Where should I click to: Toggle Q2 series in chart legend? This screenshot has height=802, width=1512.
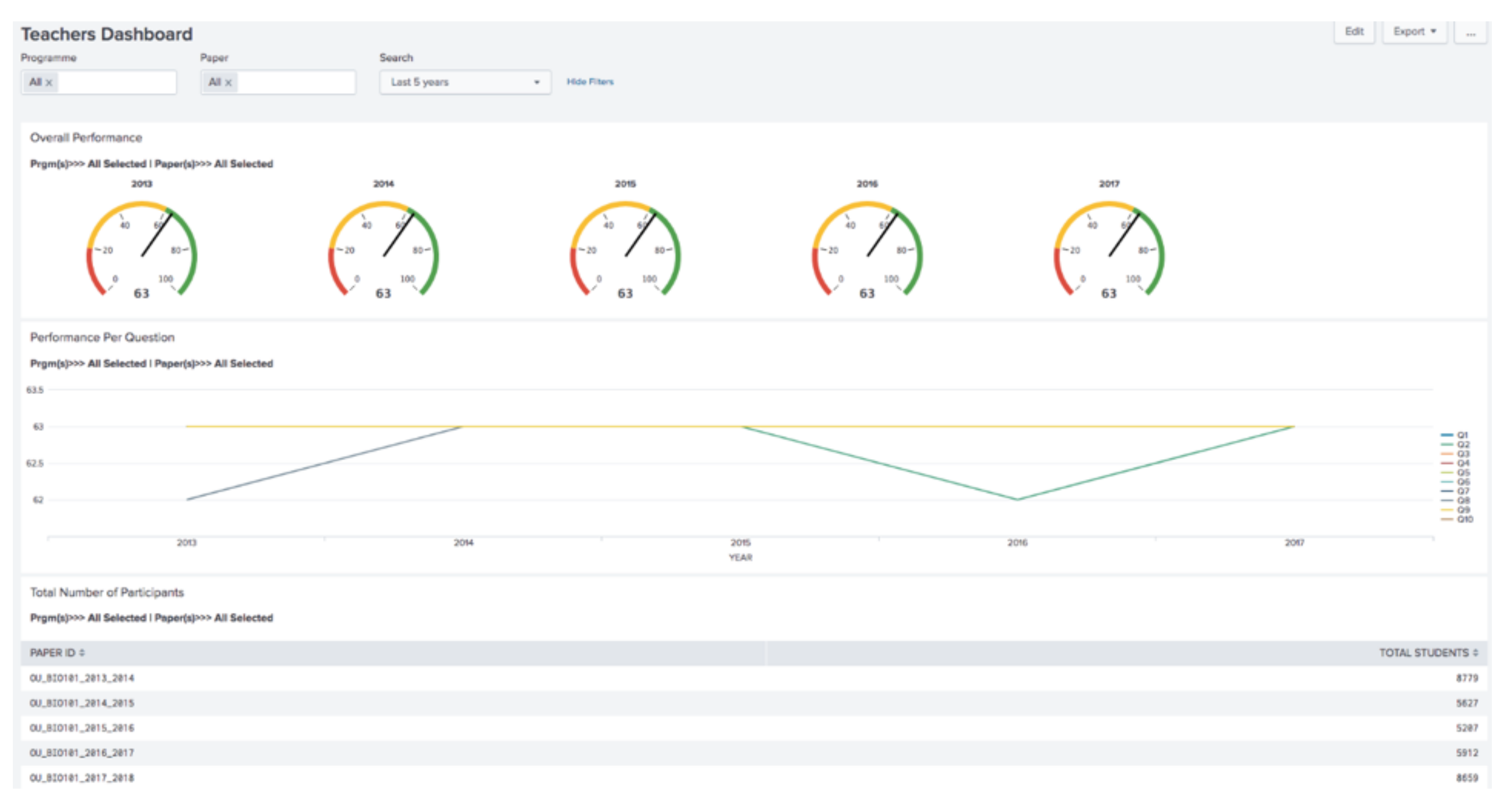coord(1462,445)
